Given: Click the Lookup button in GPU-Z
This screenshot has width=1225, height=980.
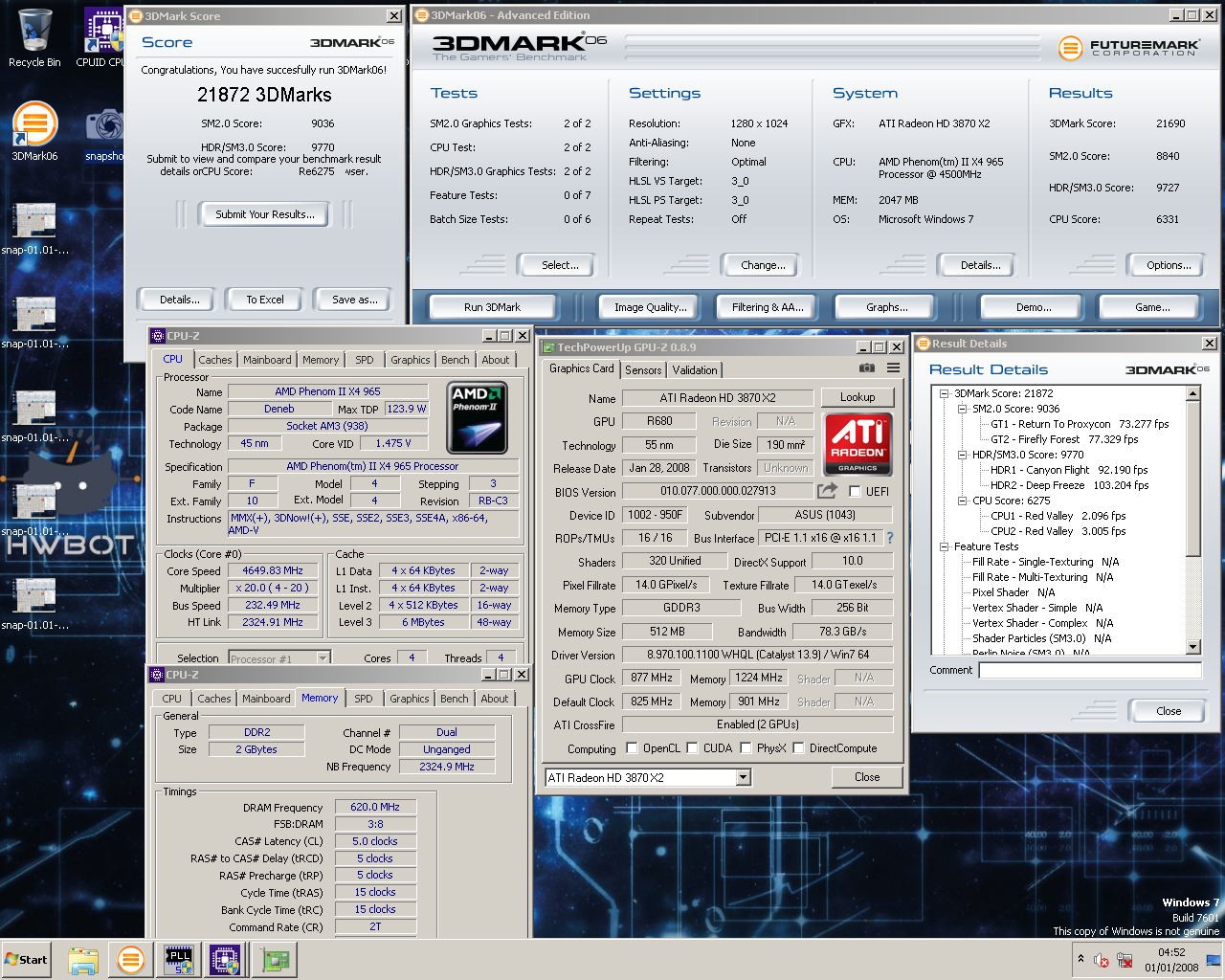Looking at the screenshot, I should (857, 397).
